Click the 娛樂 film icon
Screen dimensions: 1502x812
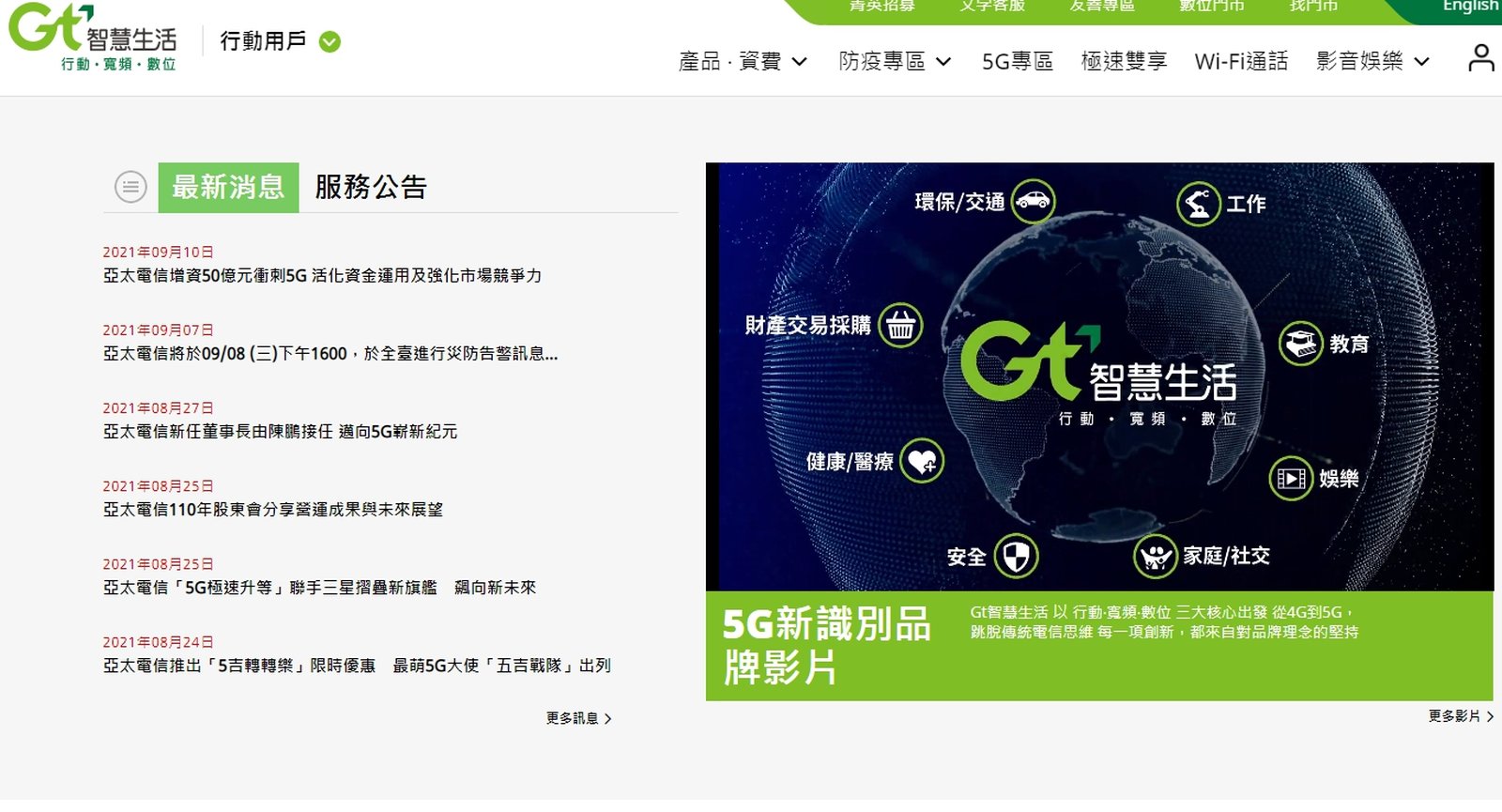click(x=1291, y=479)
